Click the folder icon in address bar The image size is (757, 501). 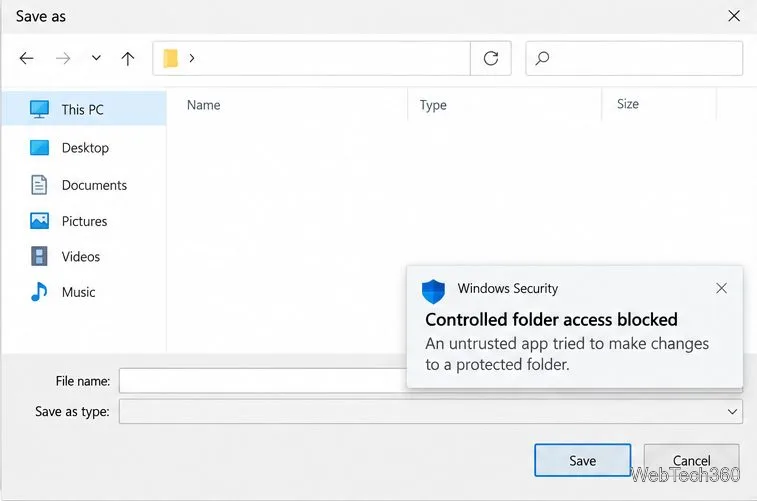coord(170,58)
